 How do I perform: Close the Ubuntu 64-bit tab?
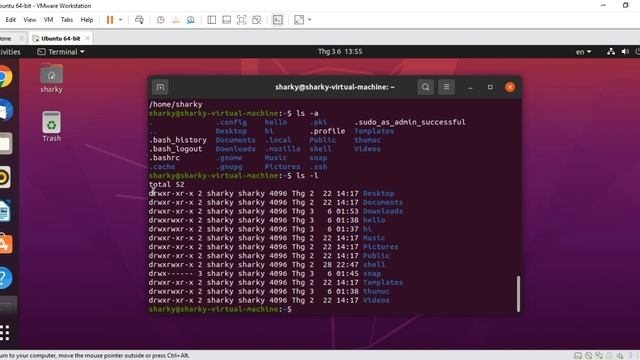pos(87,38)
